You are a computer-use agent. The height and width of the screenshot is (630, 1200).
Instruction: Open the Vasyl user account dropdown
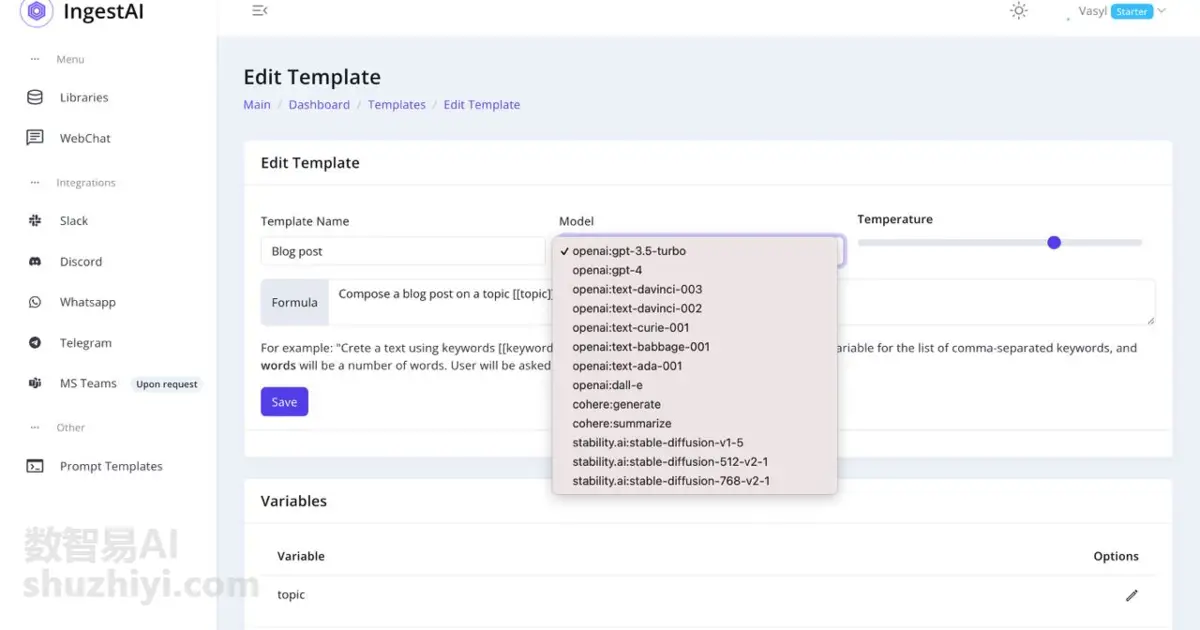click(1122, 12)
